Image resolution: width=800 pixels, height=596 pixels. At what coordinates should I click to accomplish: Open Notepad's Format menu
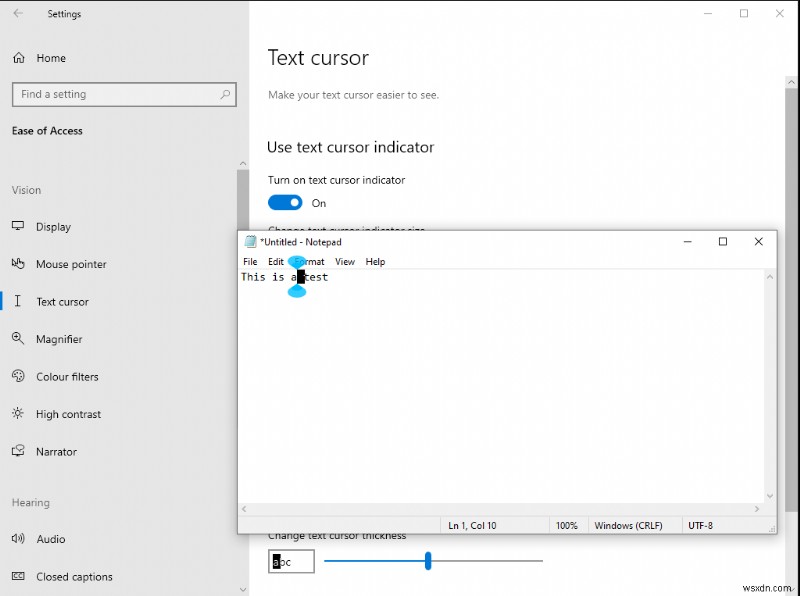[308, 261]
